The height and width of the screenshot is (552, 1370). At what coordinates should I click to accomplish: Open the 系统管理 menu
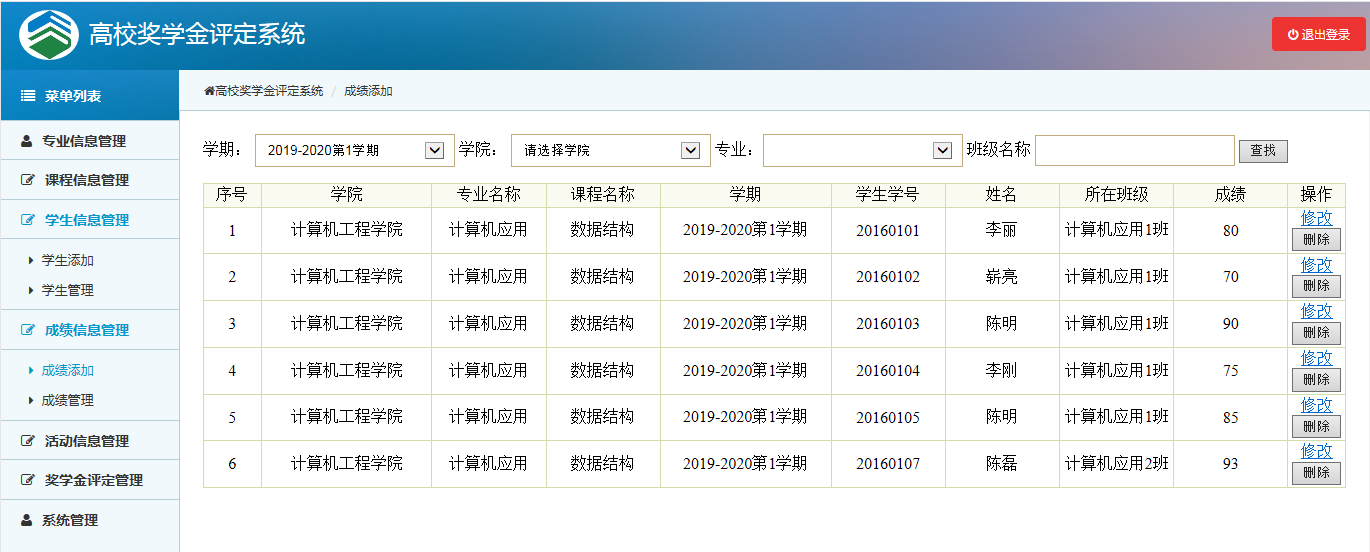click(90, 520)
